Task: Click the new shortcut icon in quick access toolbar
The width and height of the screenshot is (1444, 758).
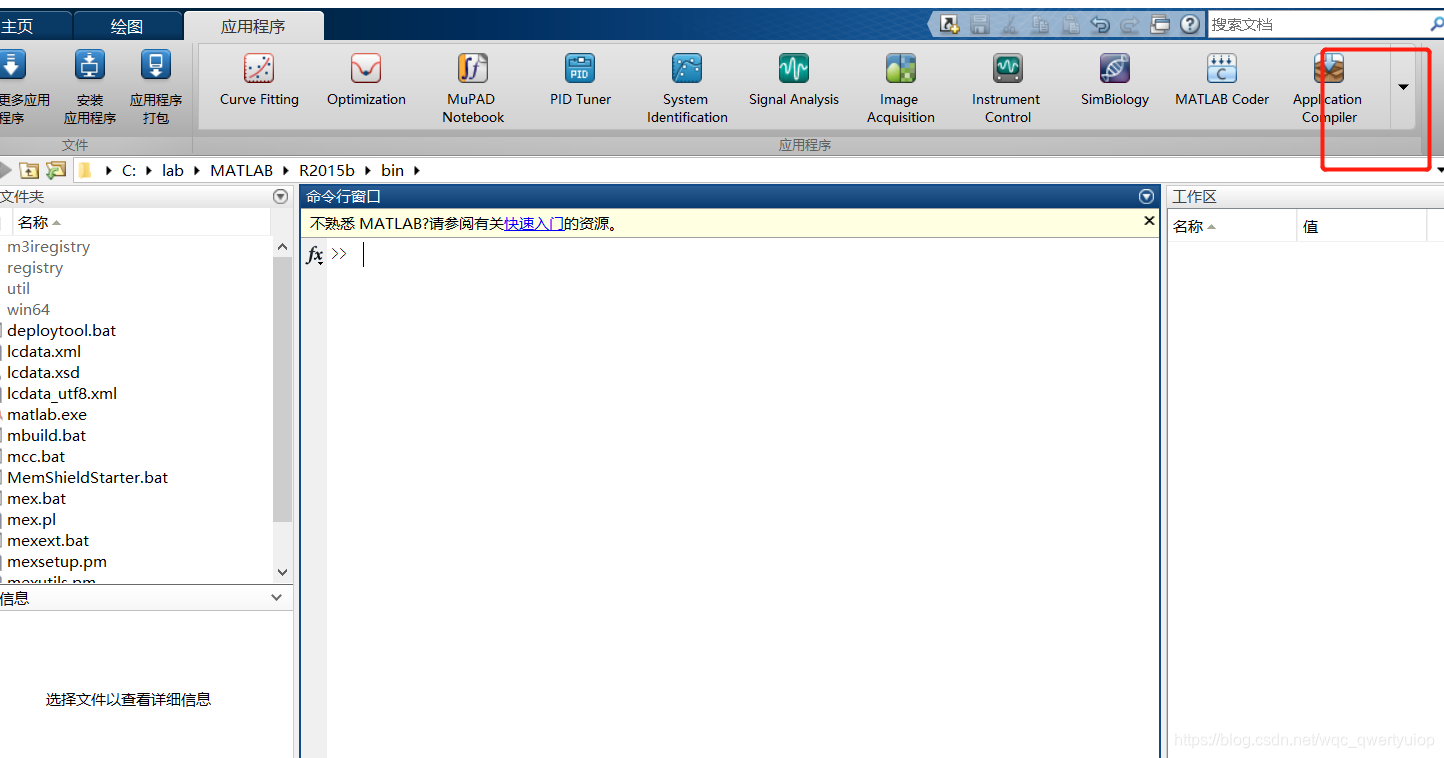Action: tap(949, 25)
